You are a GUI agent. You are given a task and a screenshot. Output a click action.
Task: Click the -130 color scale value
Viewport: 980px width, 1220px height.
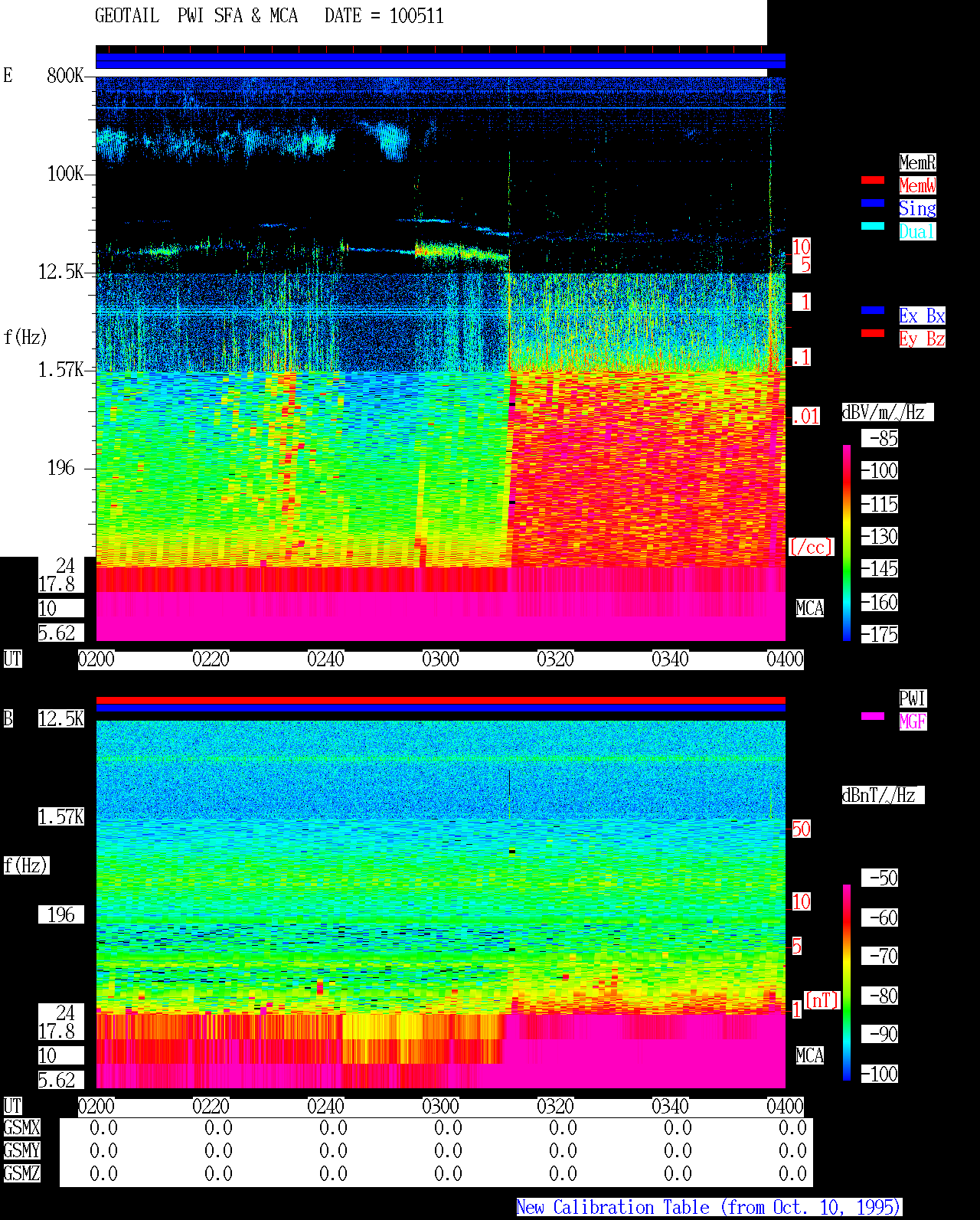tap(880, 536)
